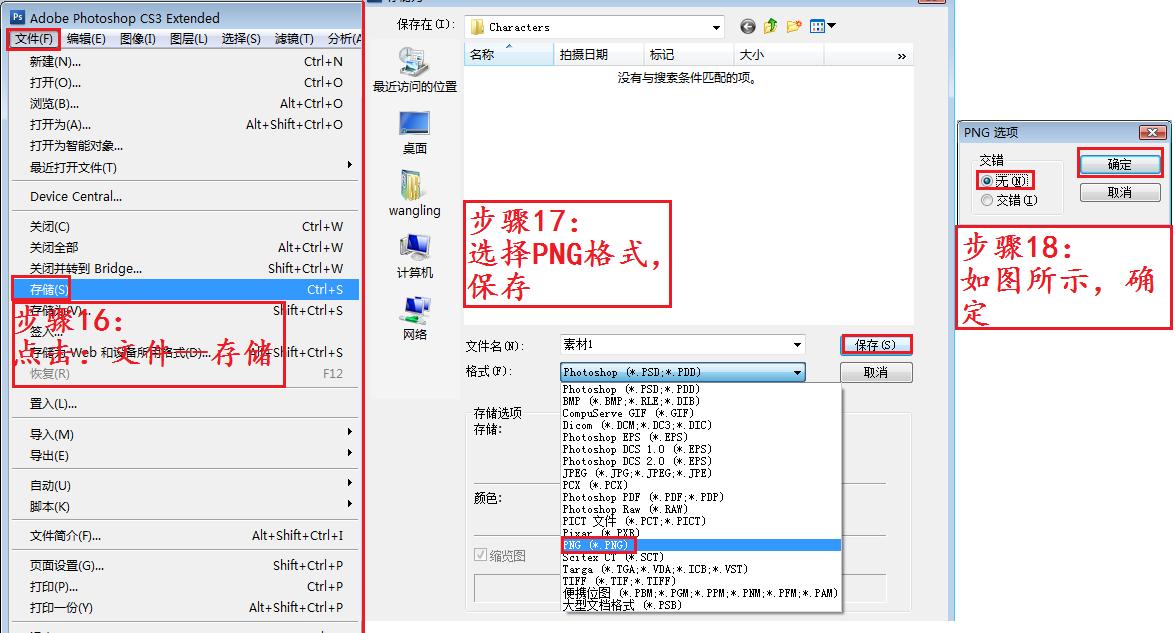1175x633 pixels.
Task: Select 无(N) interlace radio button
Action: [987, 181]
